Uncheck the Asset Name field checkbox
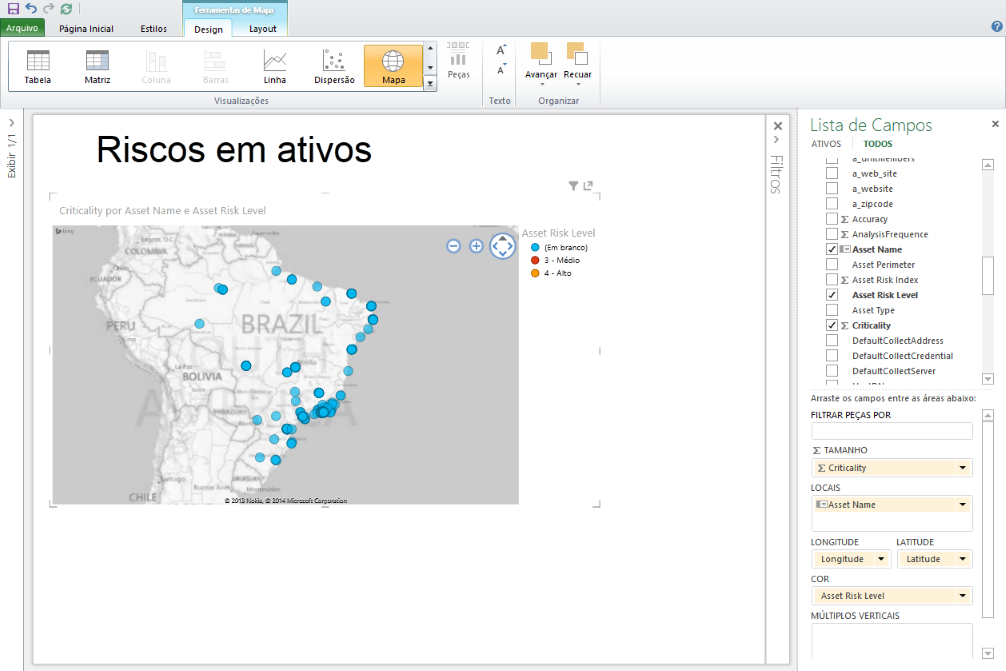Image resolution: width=1006 pixels, height=671 pixels. pyautogui.click(x=832, y=249)
